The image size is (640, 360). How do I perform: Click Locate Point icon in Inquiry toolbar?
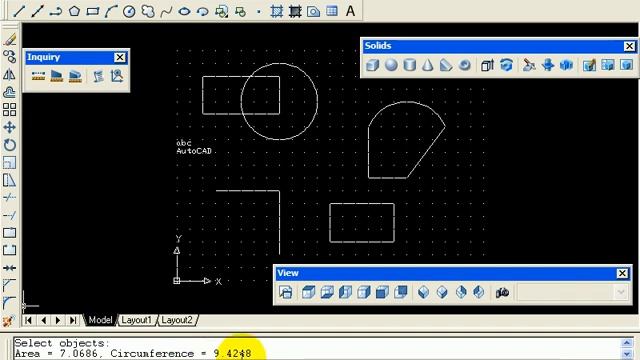(117, 76)
